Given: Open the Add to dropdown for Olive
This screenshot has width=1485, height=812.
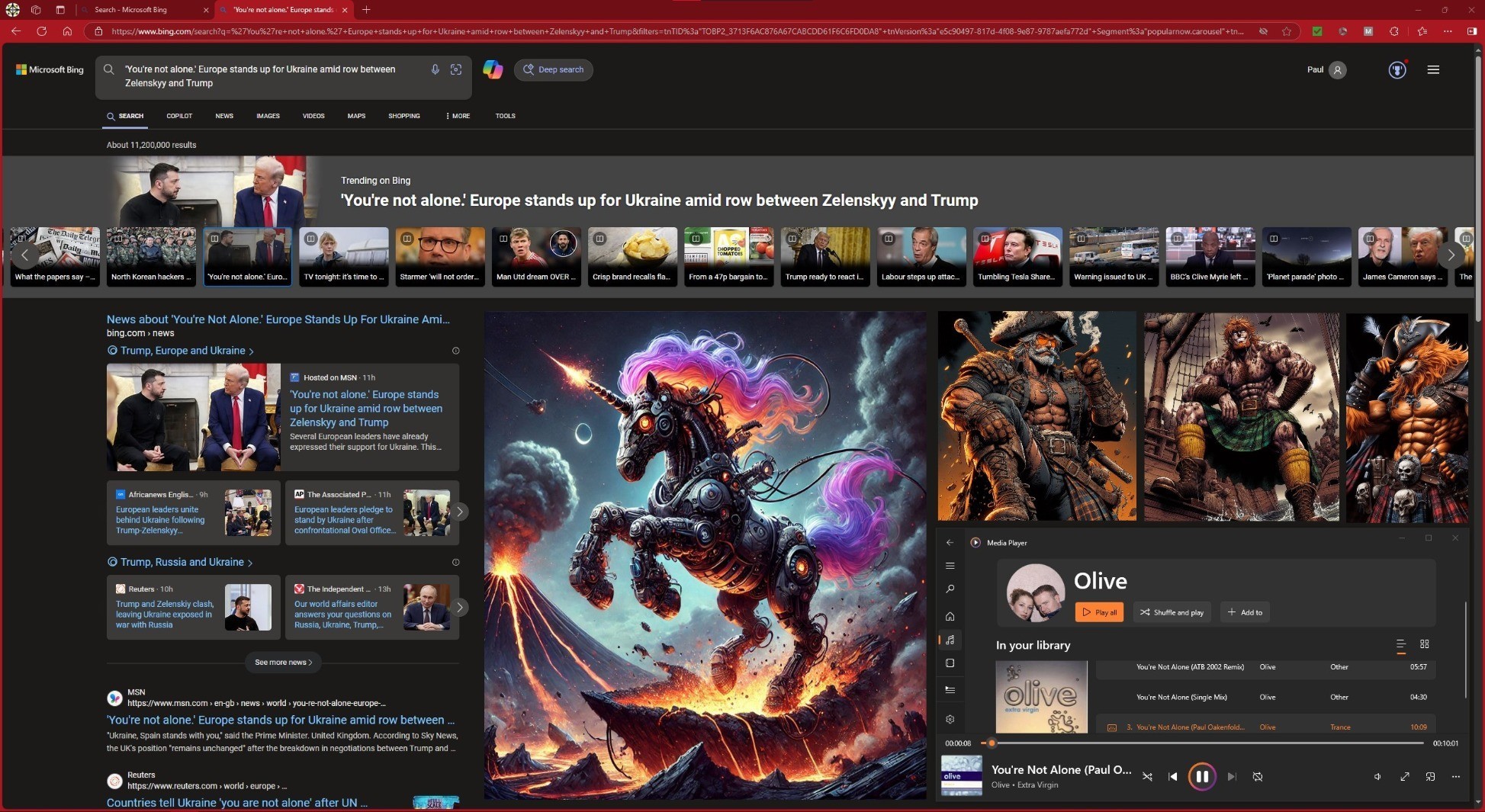Looking at the screenshot, I should [x=1245, y=612].
